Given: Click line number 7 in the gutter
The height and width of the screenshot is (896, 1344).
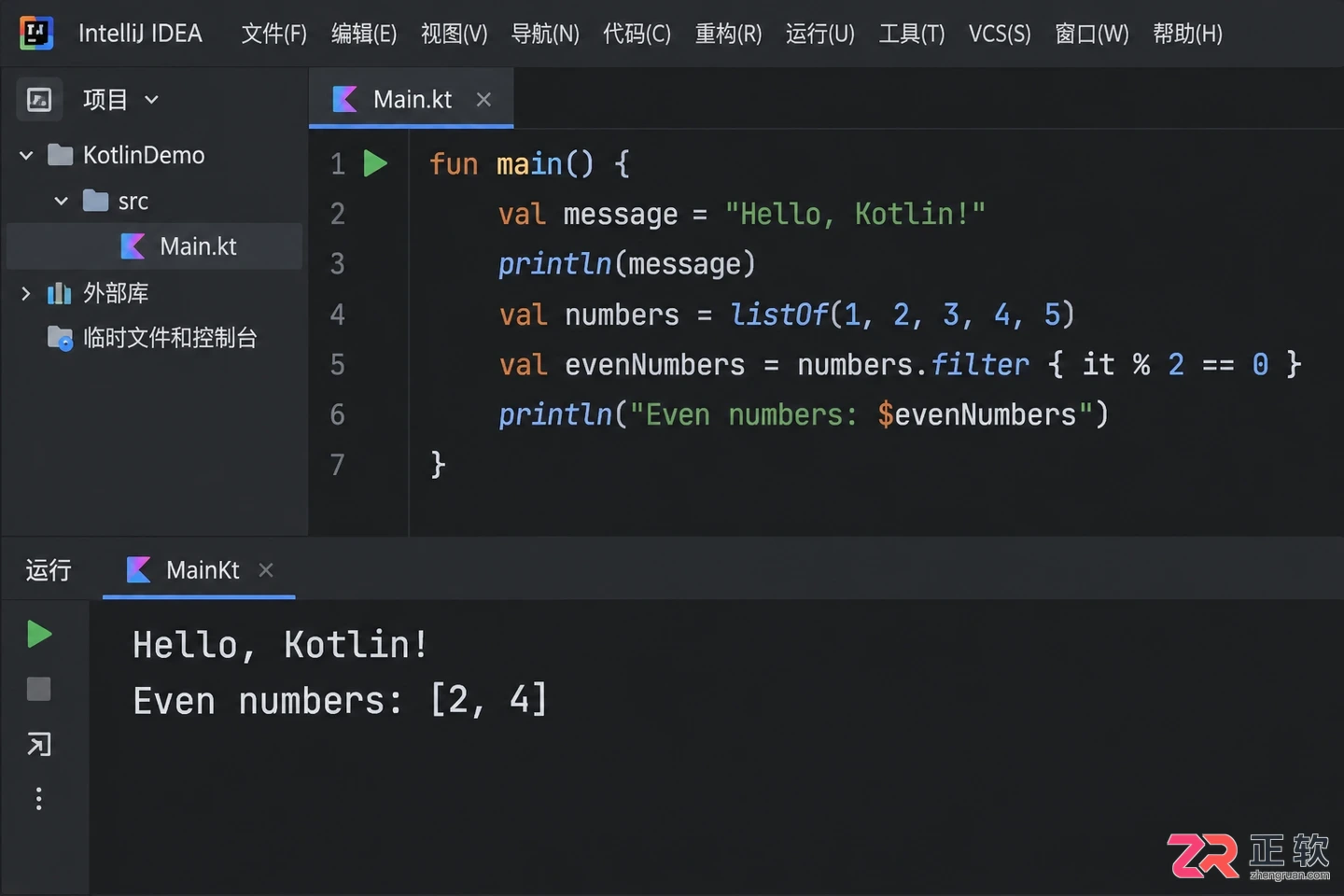Looking at the screenshot, I should coord(338,465).
